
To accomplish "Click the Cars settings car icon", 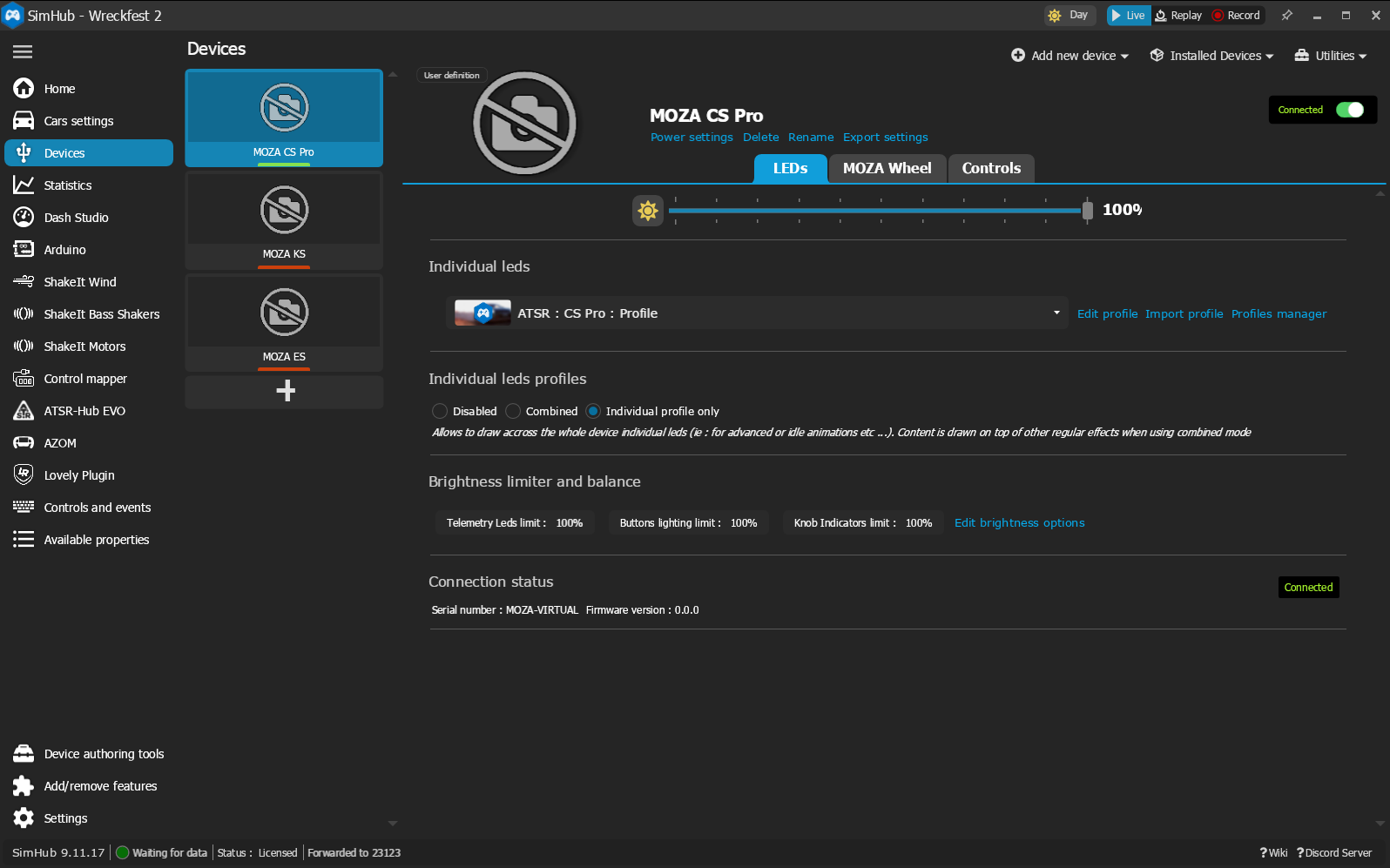I will pyautogui.click(x=24, y=121).
